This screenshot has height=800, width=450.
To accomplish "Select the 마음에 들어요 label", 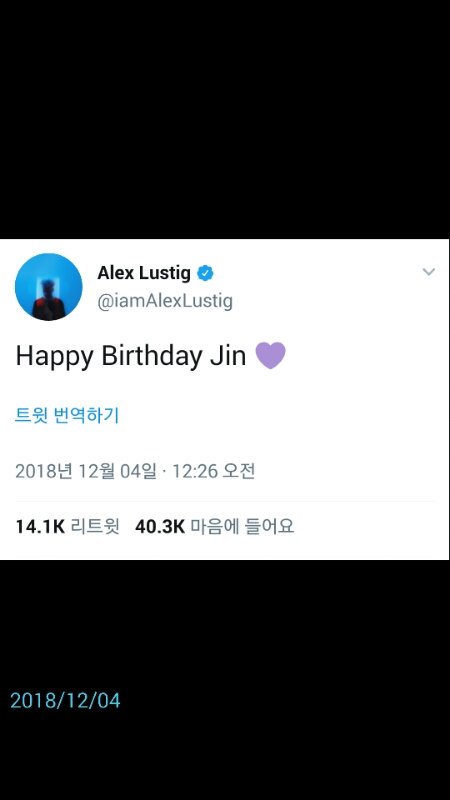I will click(x=242, y=527).
